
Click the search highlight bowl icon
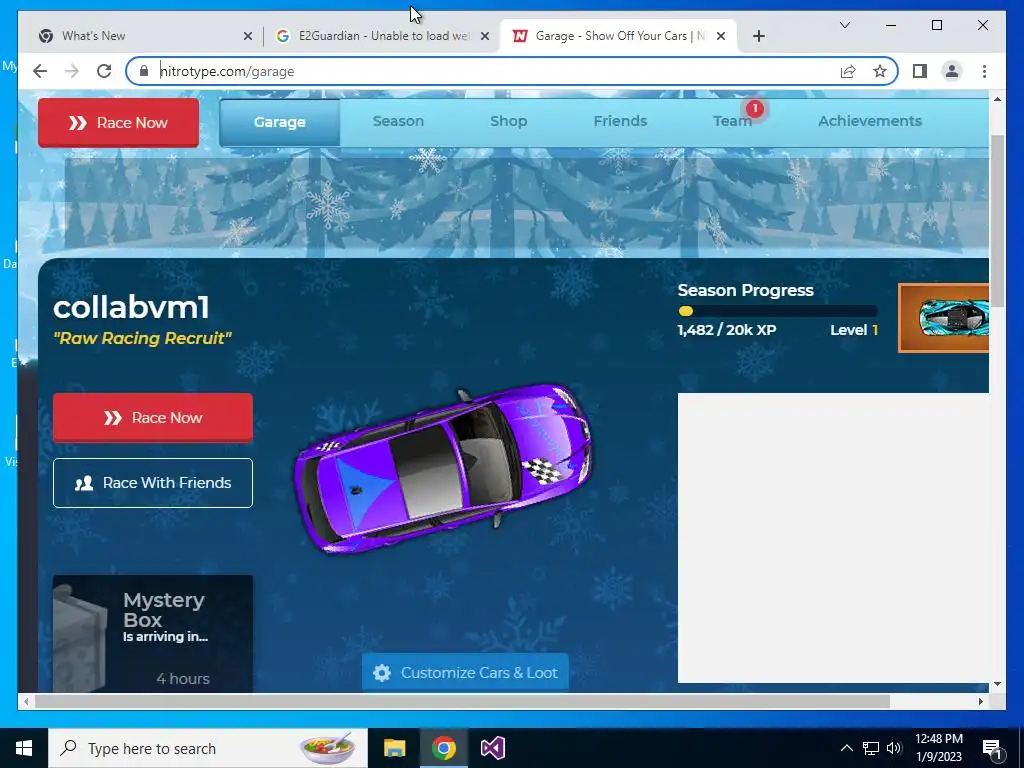[x=327, y=748]
